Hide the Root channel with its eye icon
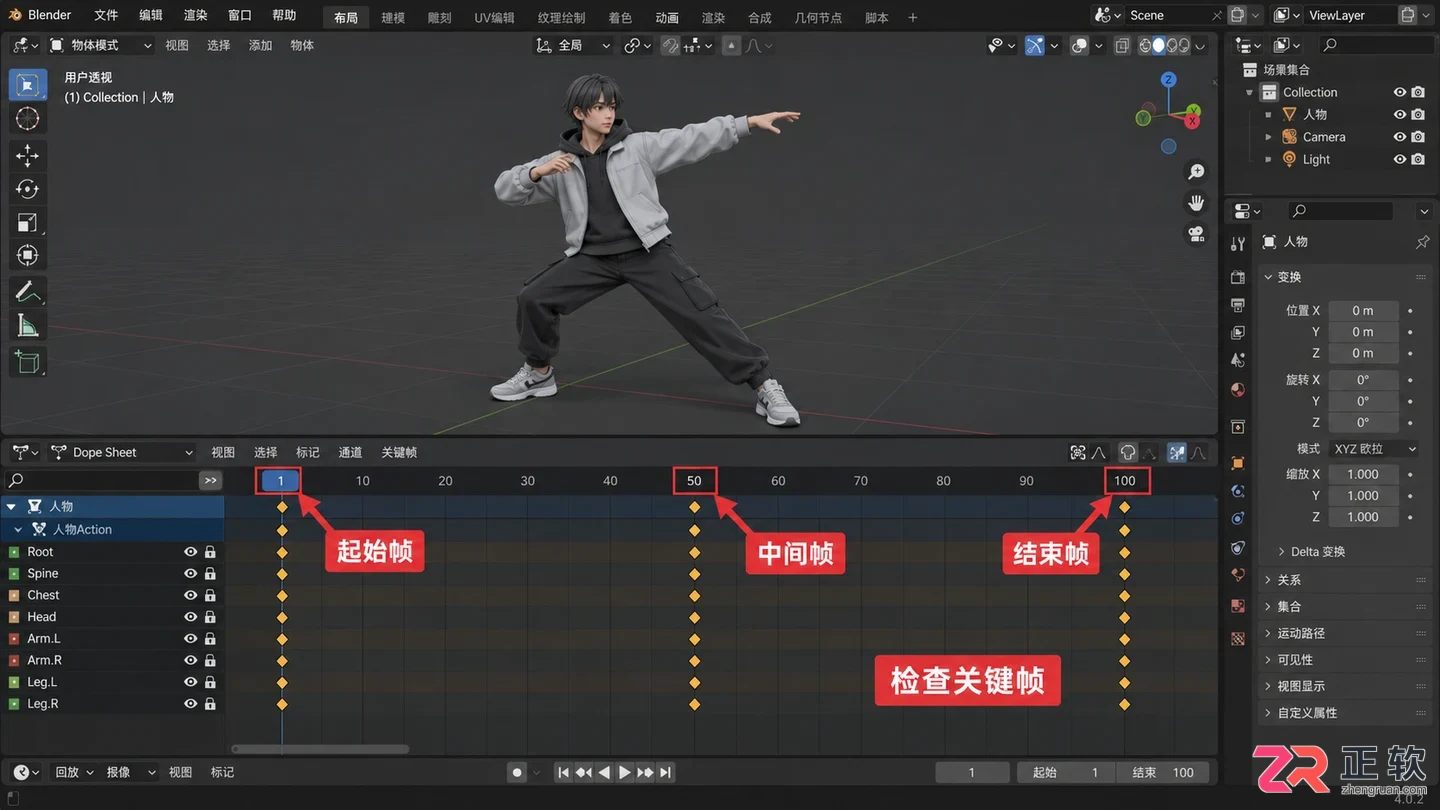1440x810 pixels. coord(190,552)
